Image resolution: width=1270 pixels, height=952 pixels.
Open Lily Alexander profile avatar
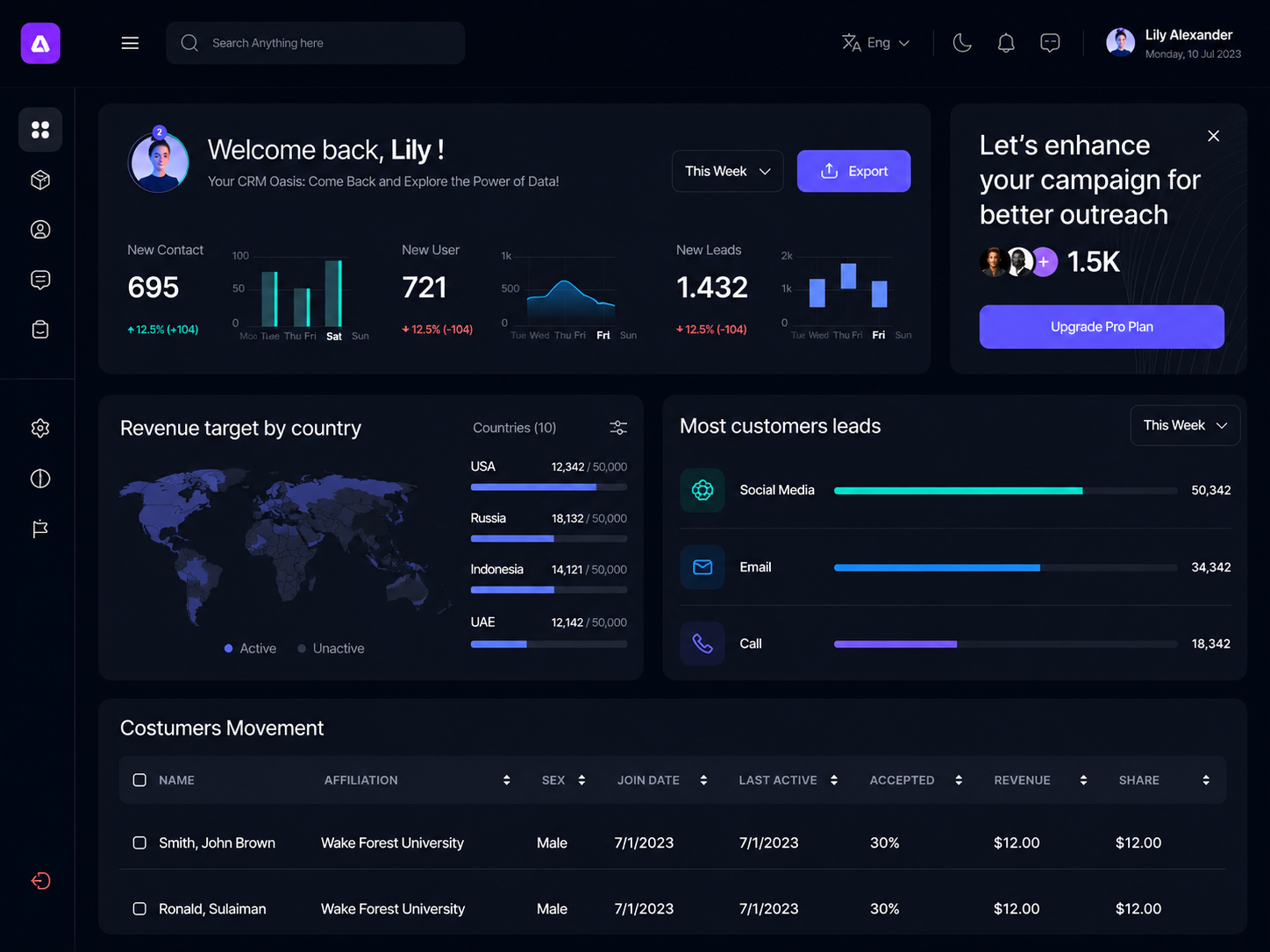(1120, 42)
